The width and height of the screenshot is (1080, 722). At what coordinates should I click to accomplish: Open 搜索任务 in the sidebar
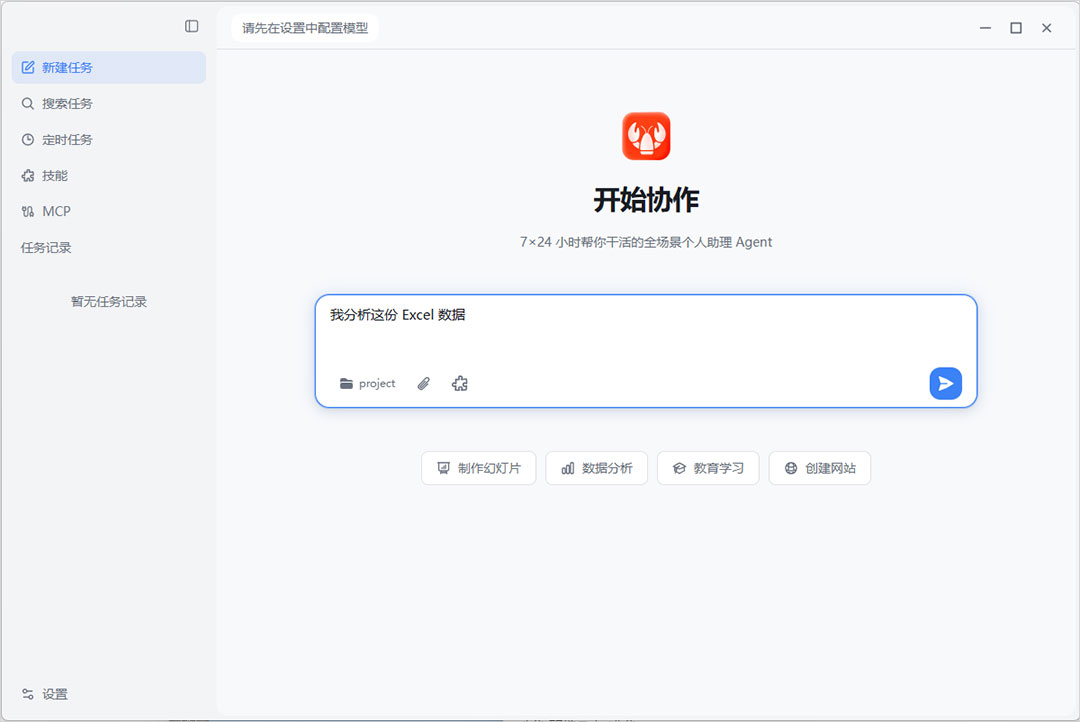coord(109,103)
